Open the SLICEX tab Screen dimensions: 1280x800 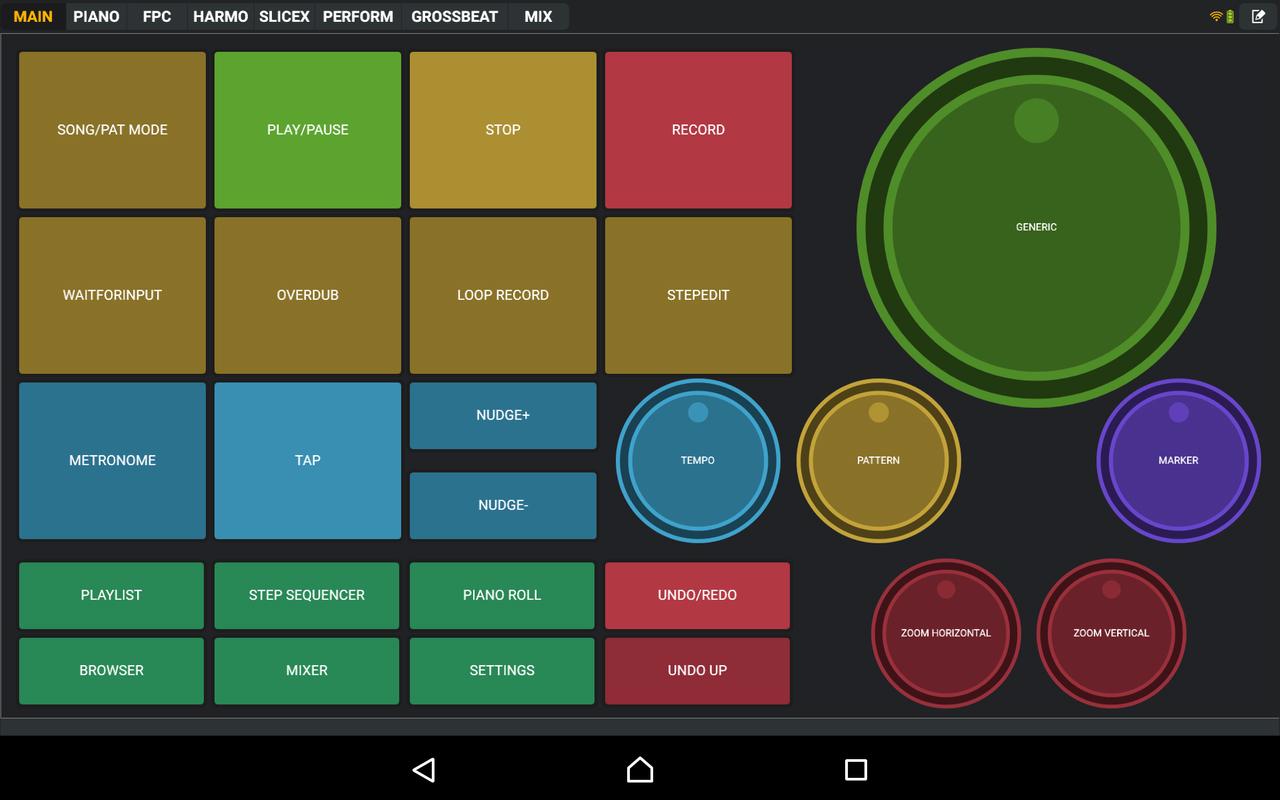[284, 16]
